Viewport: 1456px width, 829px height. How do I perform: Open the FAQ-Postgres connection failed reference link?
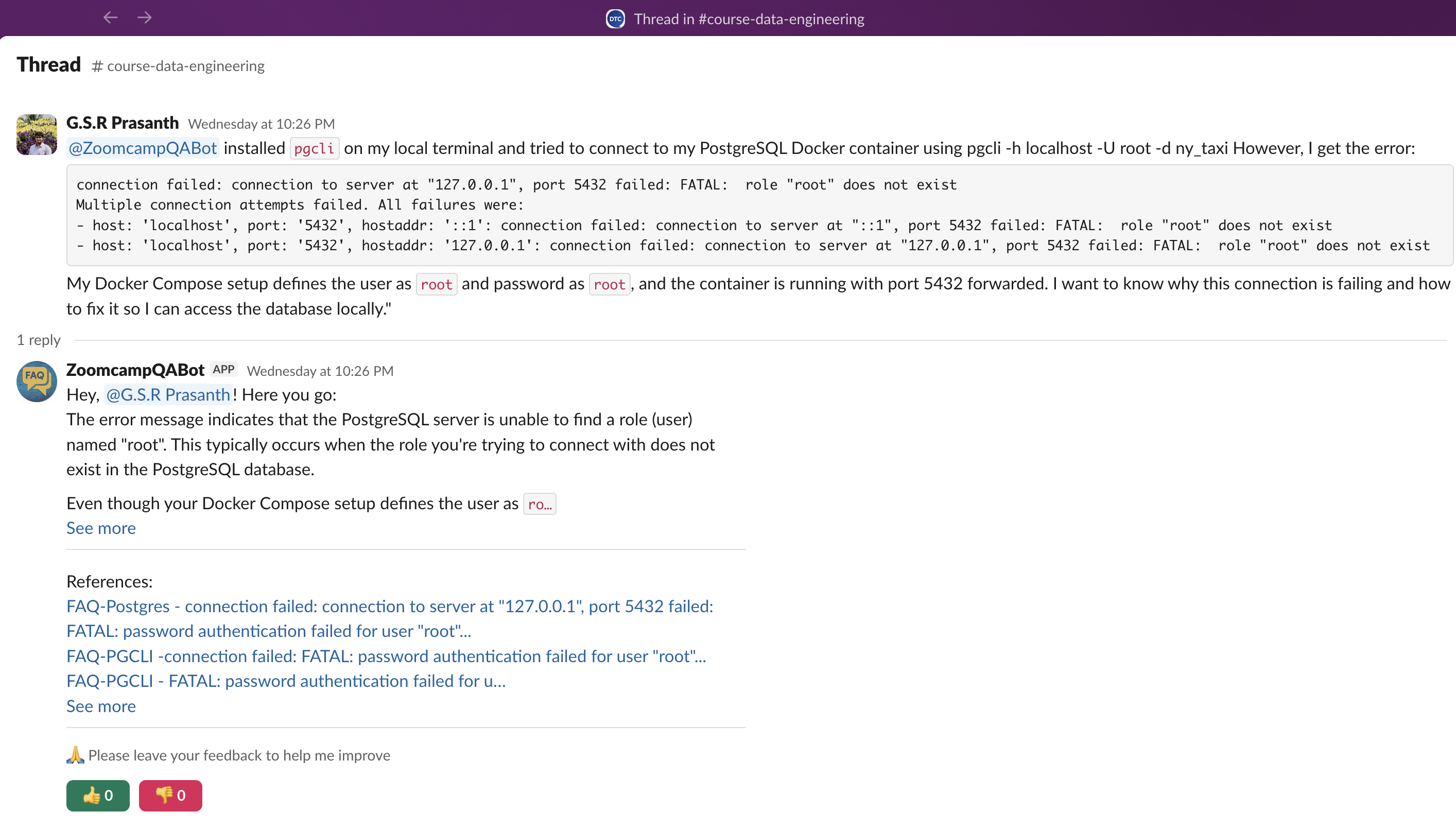389,607
